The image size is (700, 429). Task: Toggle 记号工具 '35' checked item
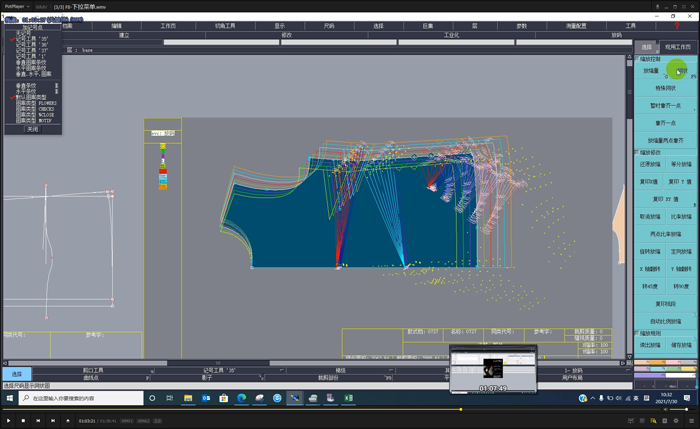tap(32, 39)
